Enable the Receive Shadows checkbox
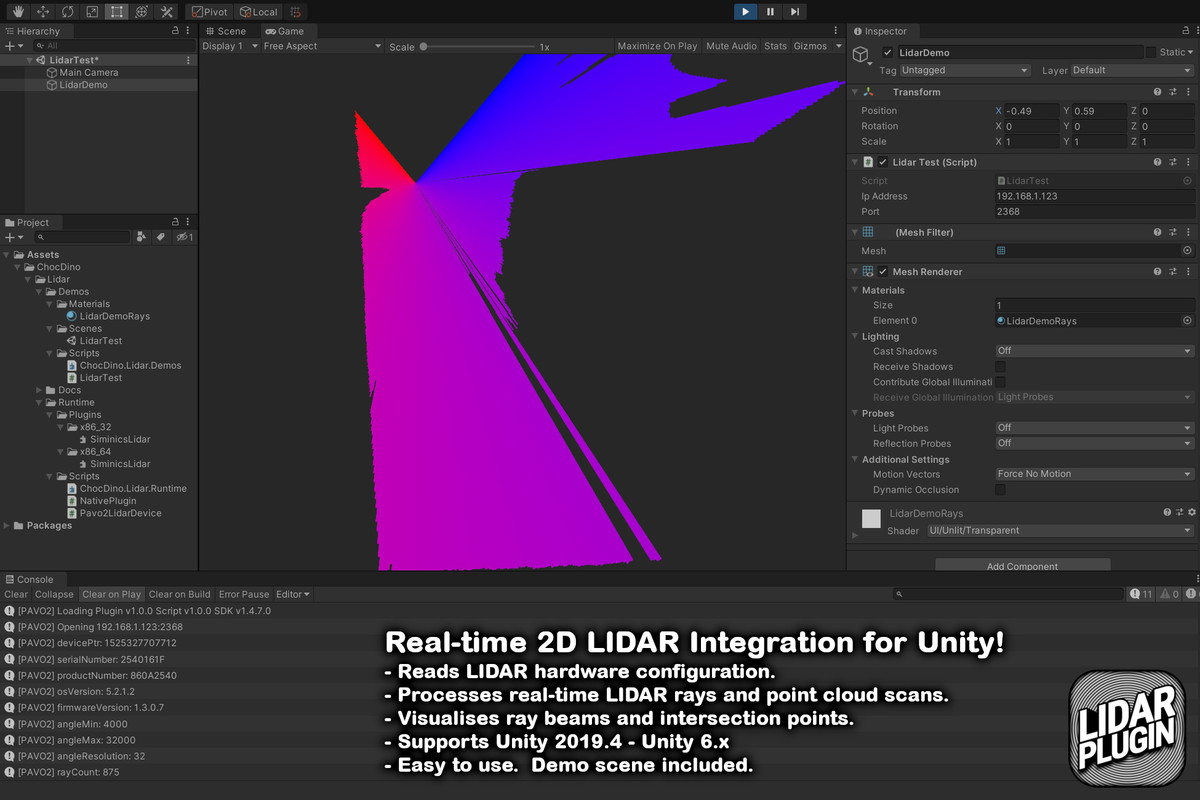 [1000, 367]
